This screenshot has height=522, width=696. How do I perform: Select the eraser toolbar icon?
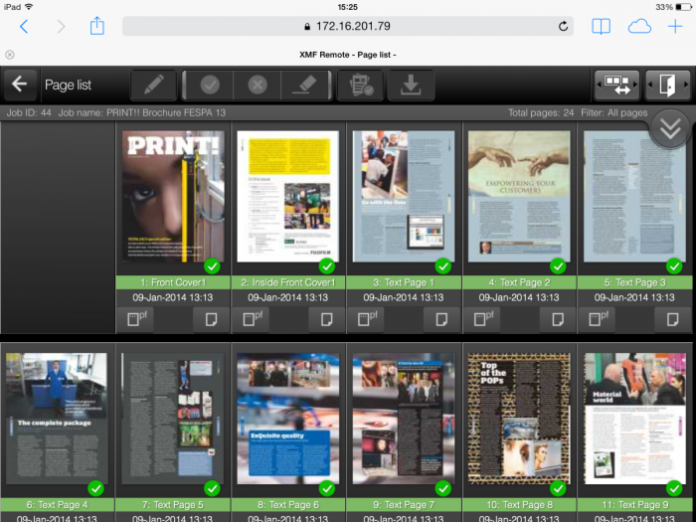(x=306, y=85)
